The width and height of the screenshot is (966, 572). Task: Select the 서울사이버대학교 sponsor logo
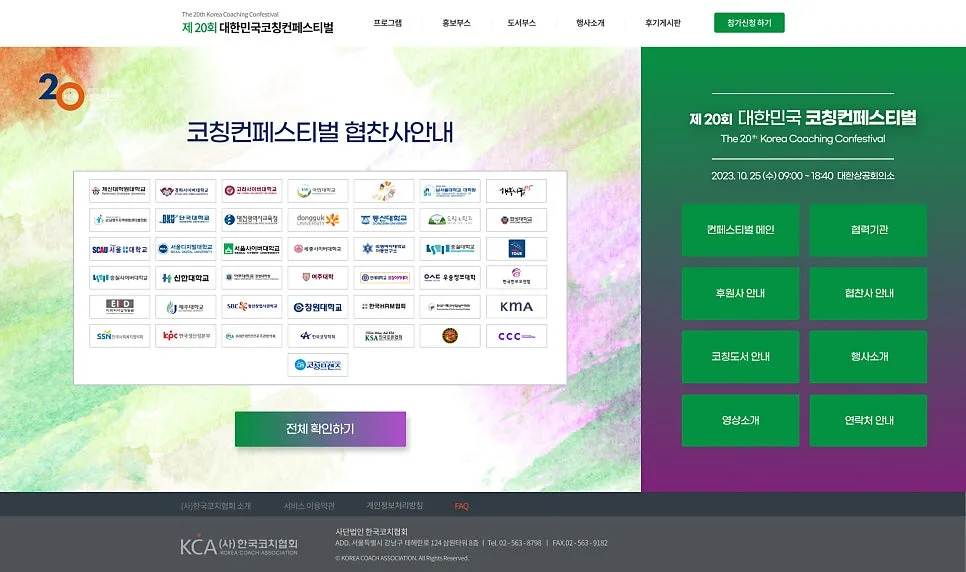252,249
